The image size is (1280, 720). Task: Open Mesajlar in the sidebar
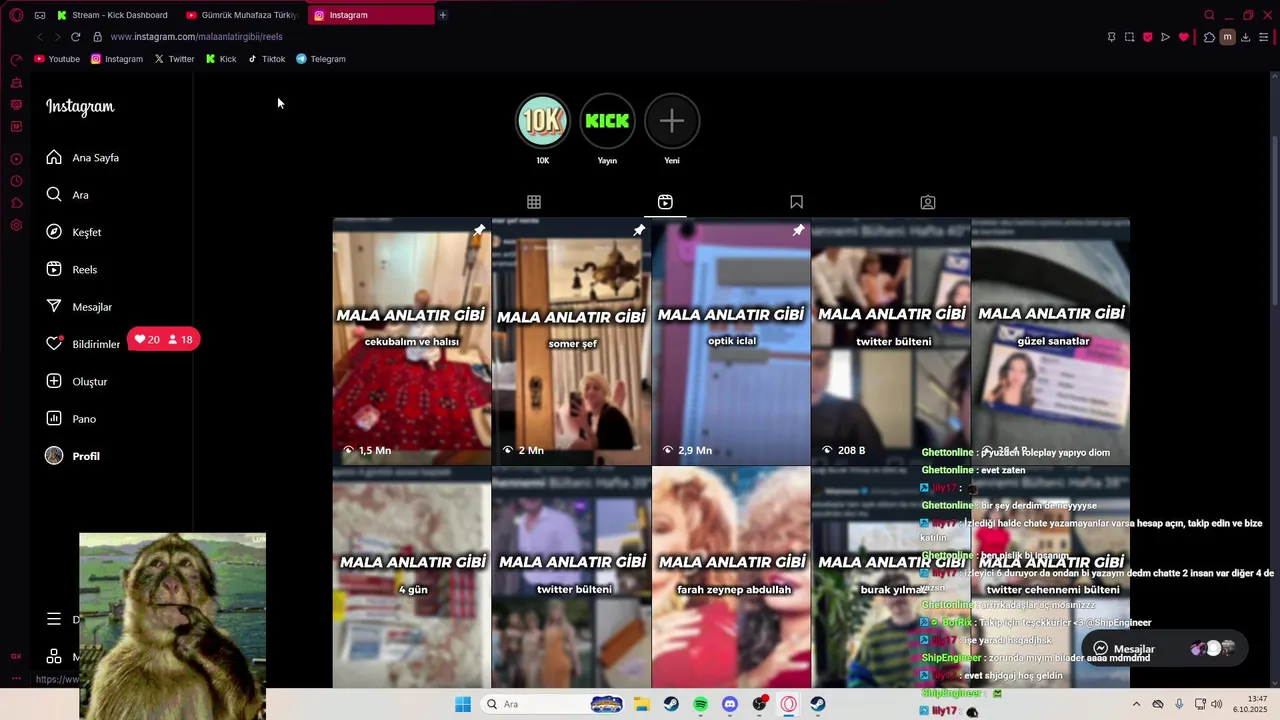coord(79,307)
